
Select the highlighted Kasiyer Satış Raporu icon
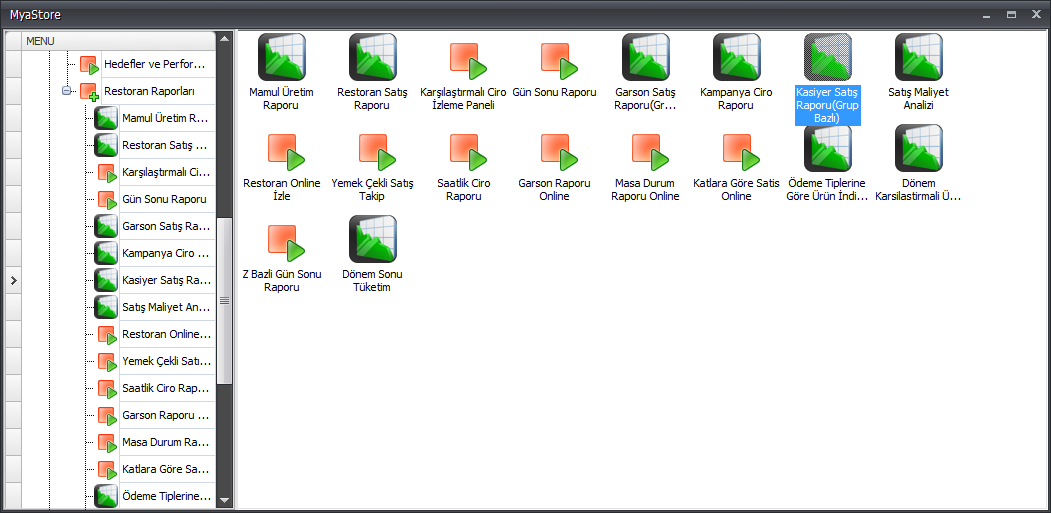[x=828, y=57]
